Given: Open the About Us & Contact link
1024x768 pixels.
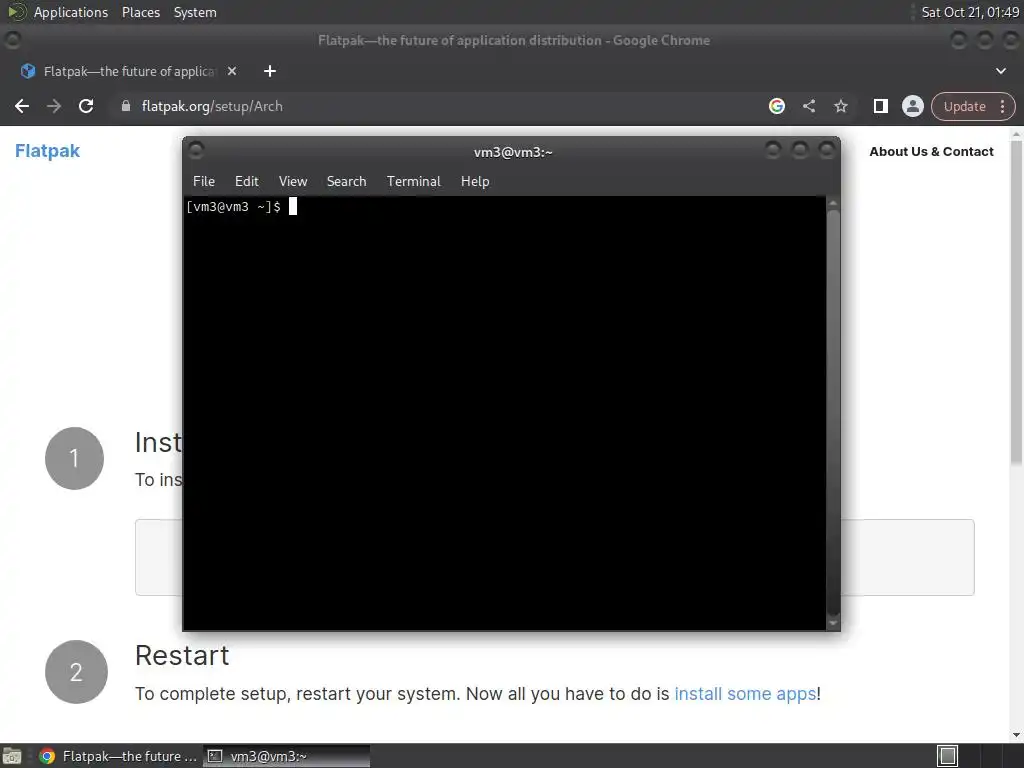Looking at the screenshot, I should click(x=931, y=152).
